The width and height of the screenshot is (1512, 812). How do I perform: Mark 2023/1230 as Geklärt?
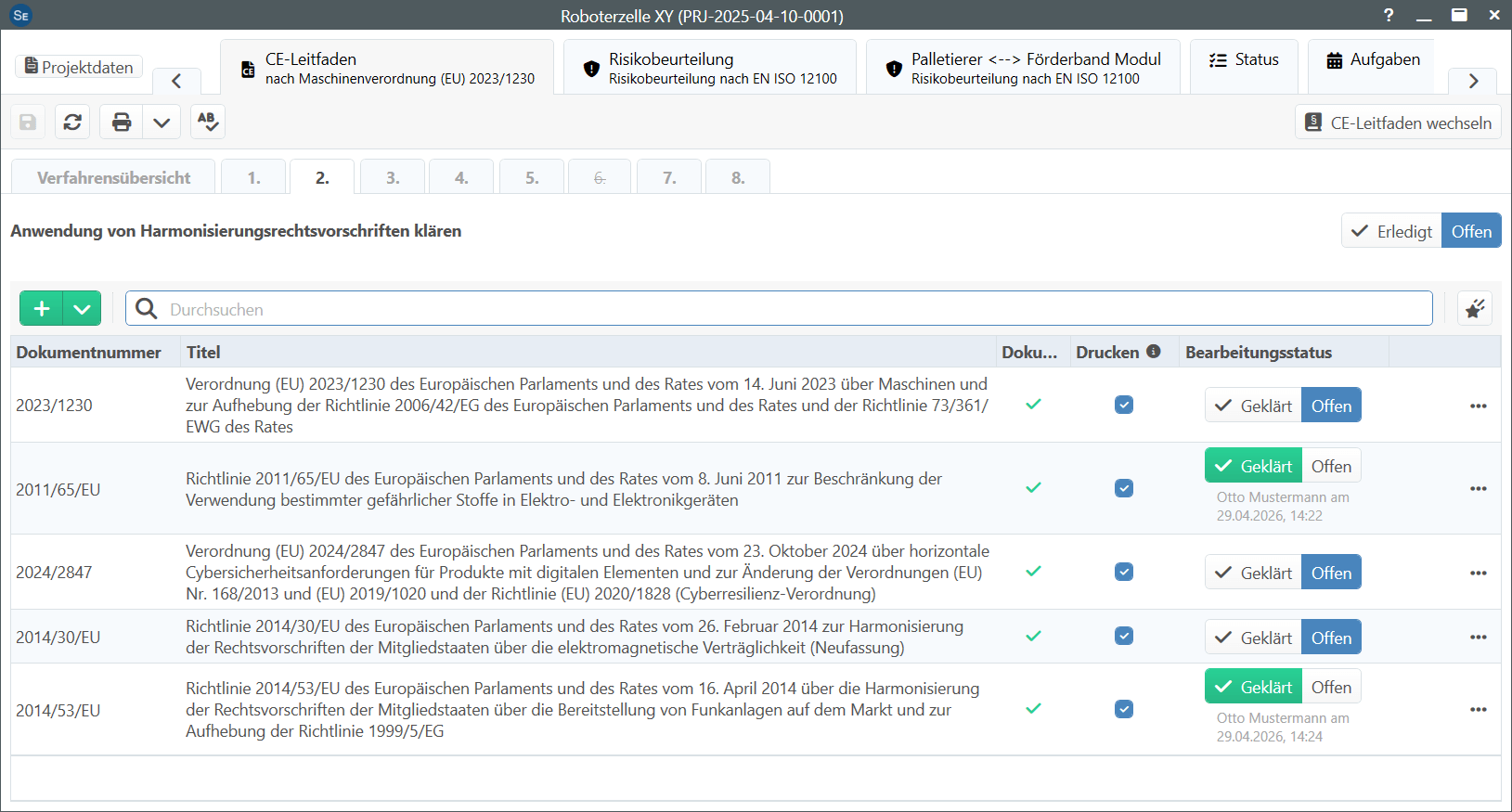[1253, 406]
